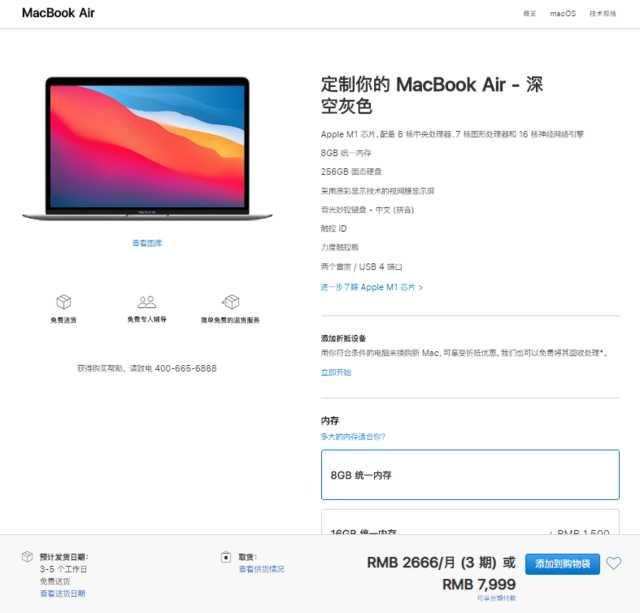The height and width of the screenshot is (613, 640).
Task: Click the specialist guidance people icon
Action: [147, 302]
